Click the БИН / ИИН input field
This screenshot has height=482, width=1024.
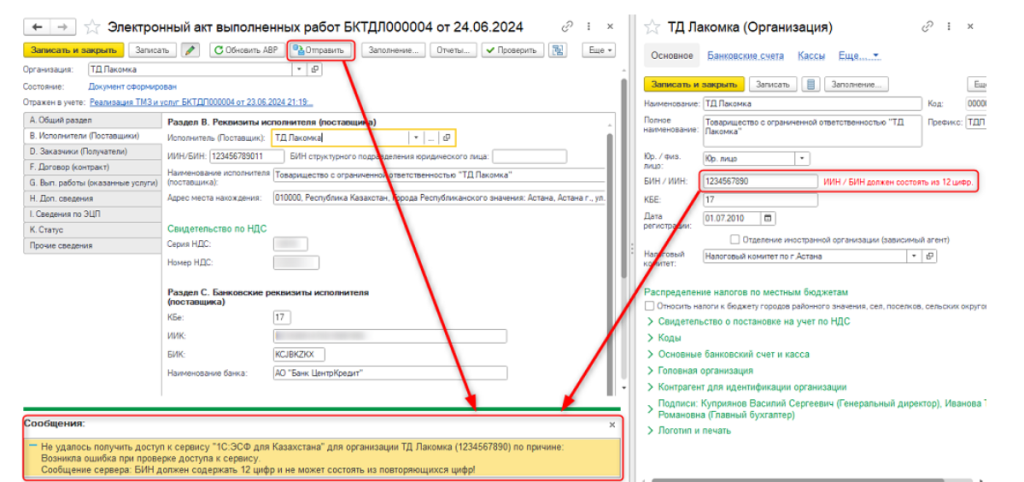[760, 183]
